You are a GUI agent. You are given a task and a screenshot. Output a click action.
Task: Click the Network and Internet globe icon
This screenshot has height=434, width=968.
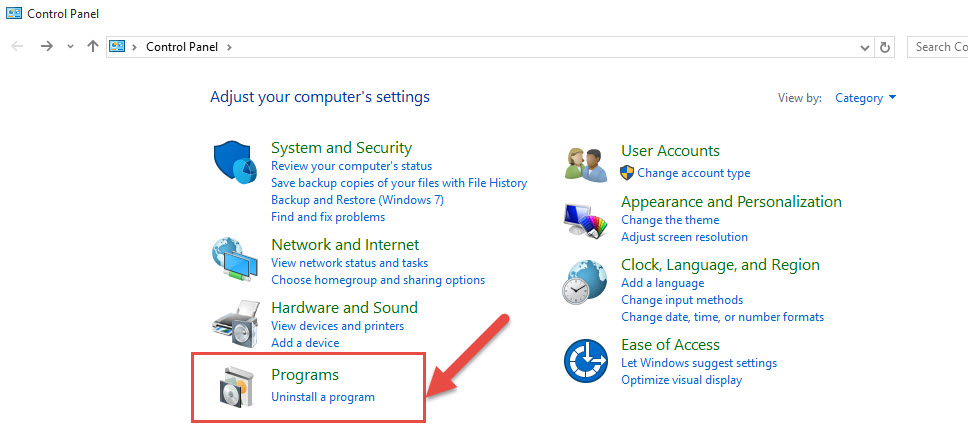click(x=234, y=259)
